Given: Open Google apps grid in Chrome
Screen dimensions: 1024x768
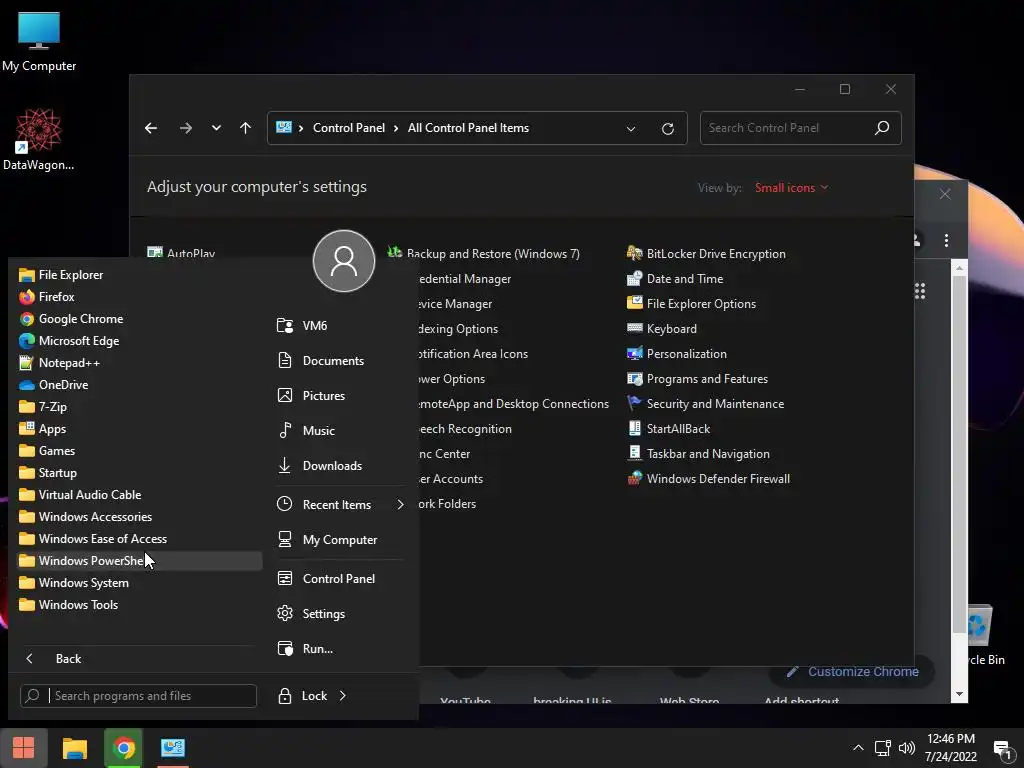Looking at the screenshot, I should (x=920, y=291).
